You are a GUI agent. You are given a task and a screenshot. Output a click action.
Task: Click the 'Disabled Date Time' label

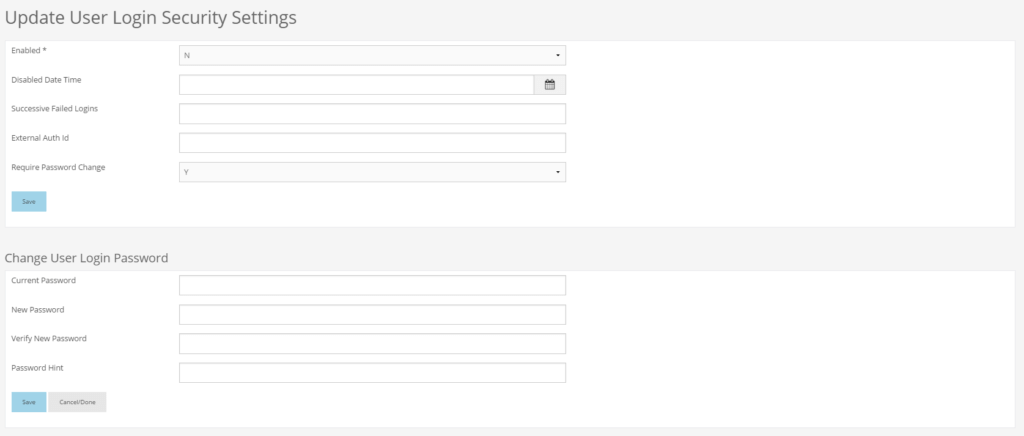[46, 80]
